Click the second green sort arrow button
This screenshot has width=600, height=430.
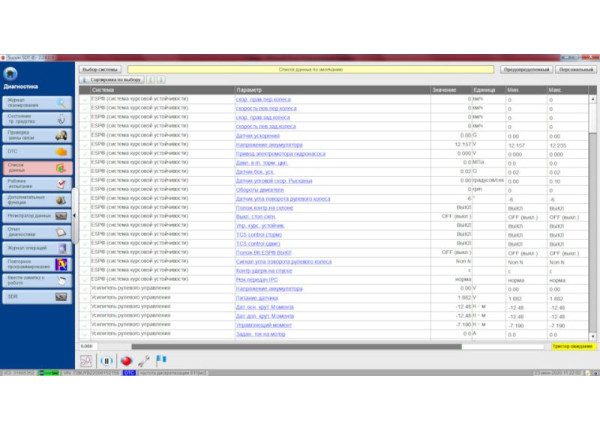coord(162,79)
